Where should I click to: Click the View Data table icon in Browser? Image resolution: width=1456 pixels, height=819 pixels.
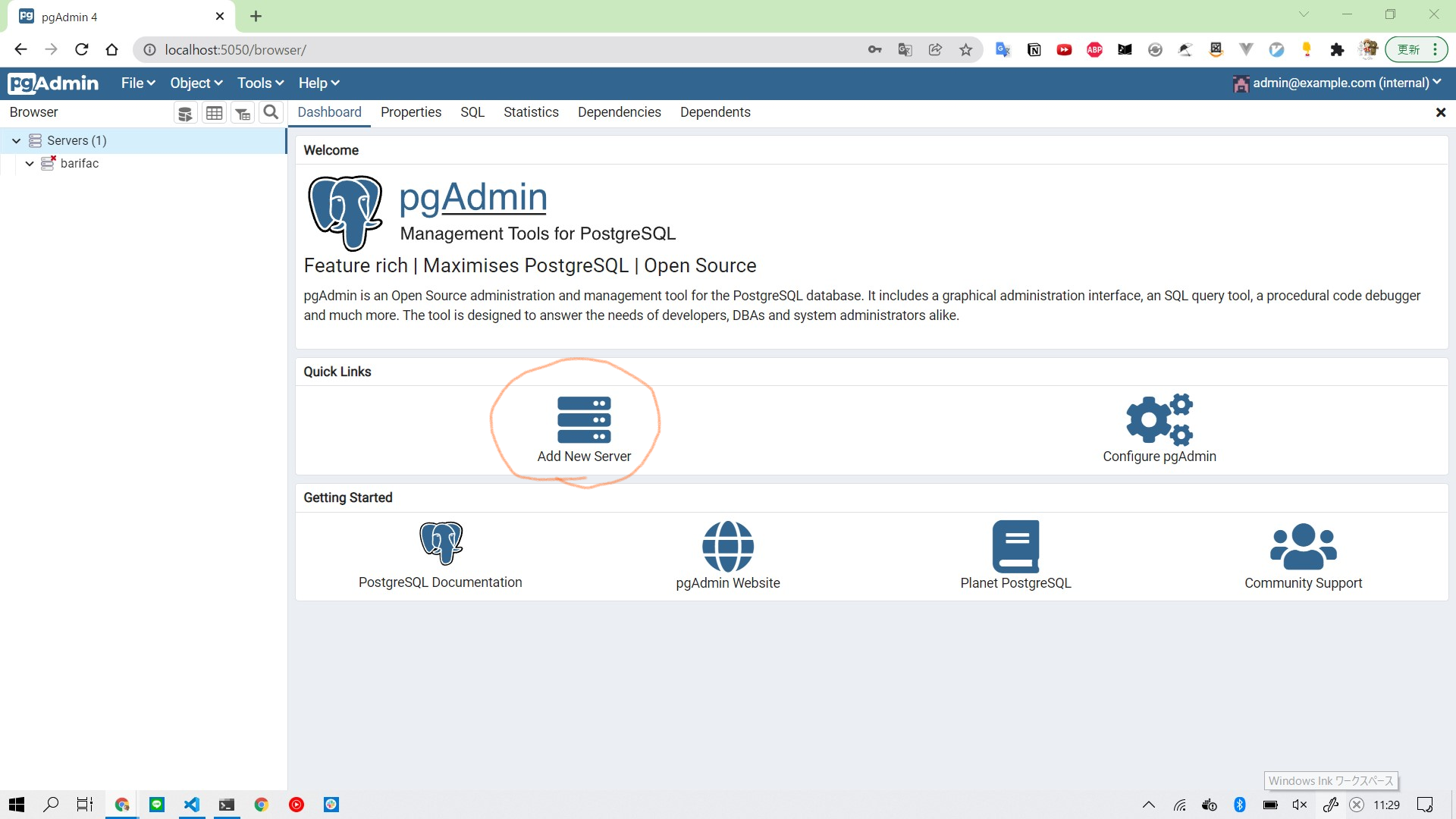click(x=215, y=113)
